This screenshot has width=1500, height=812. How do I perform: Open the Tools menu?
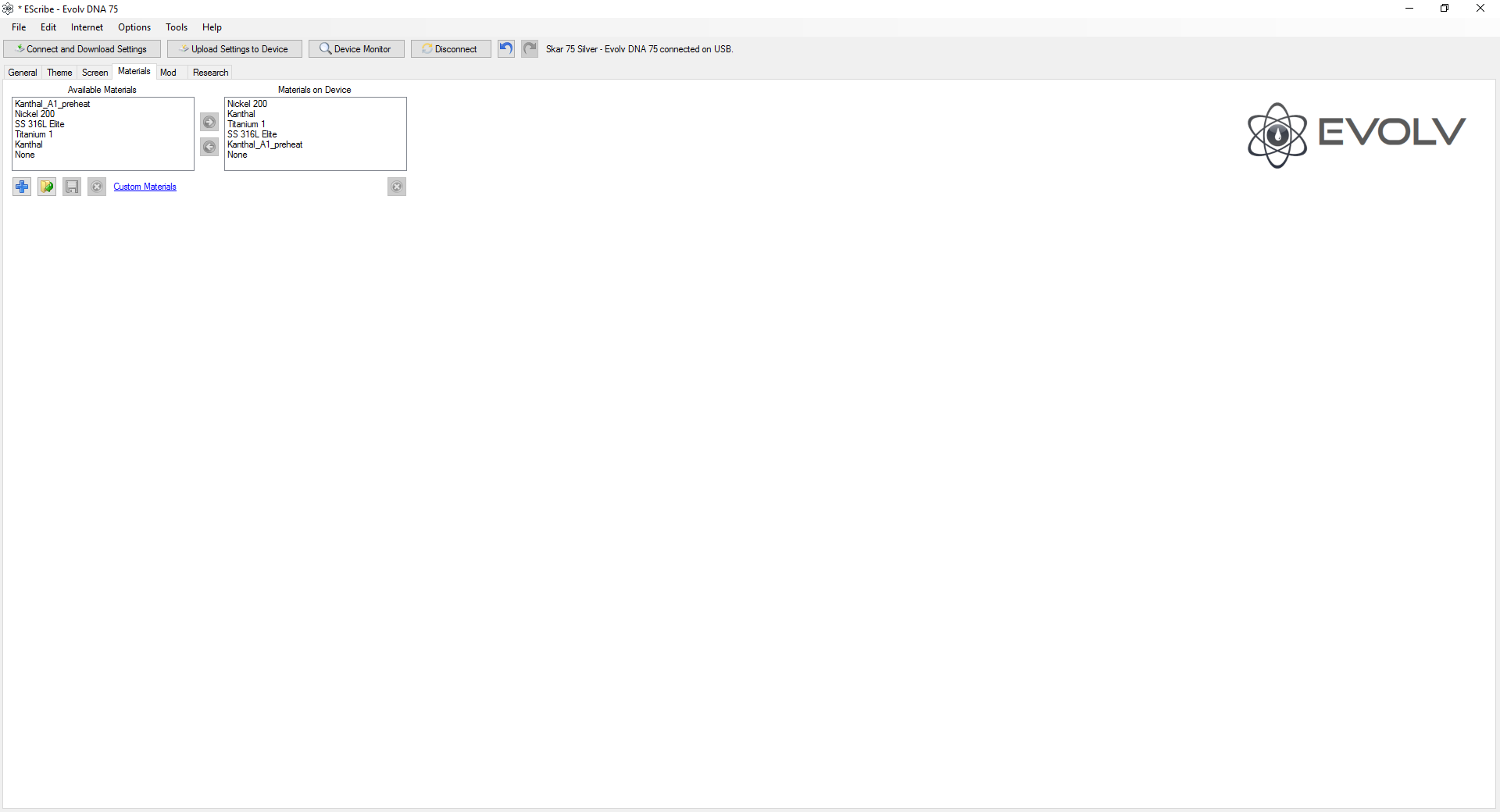[x=177, y=27]
